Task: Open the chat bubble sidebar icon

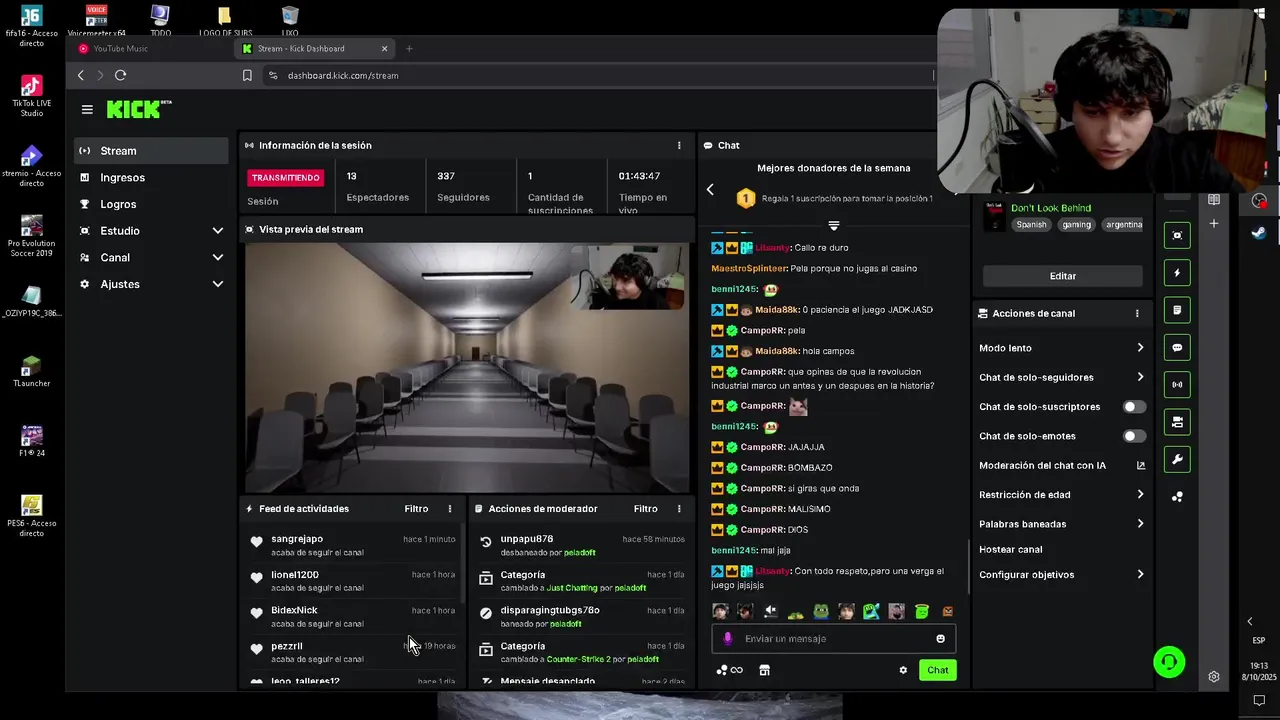Action: 1177,348
